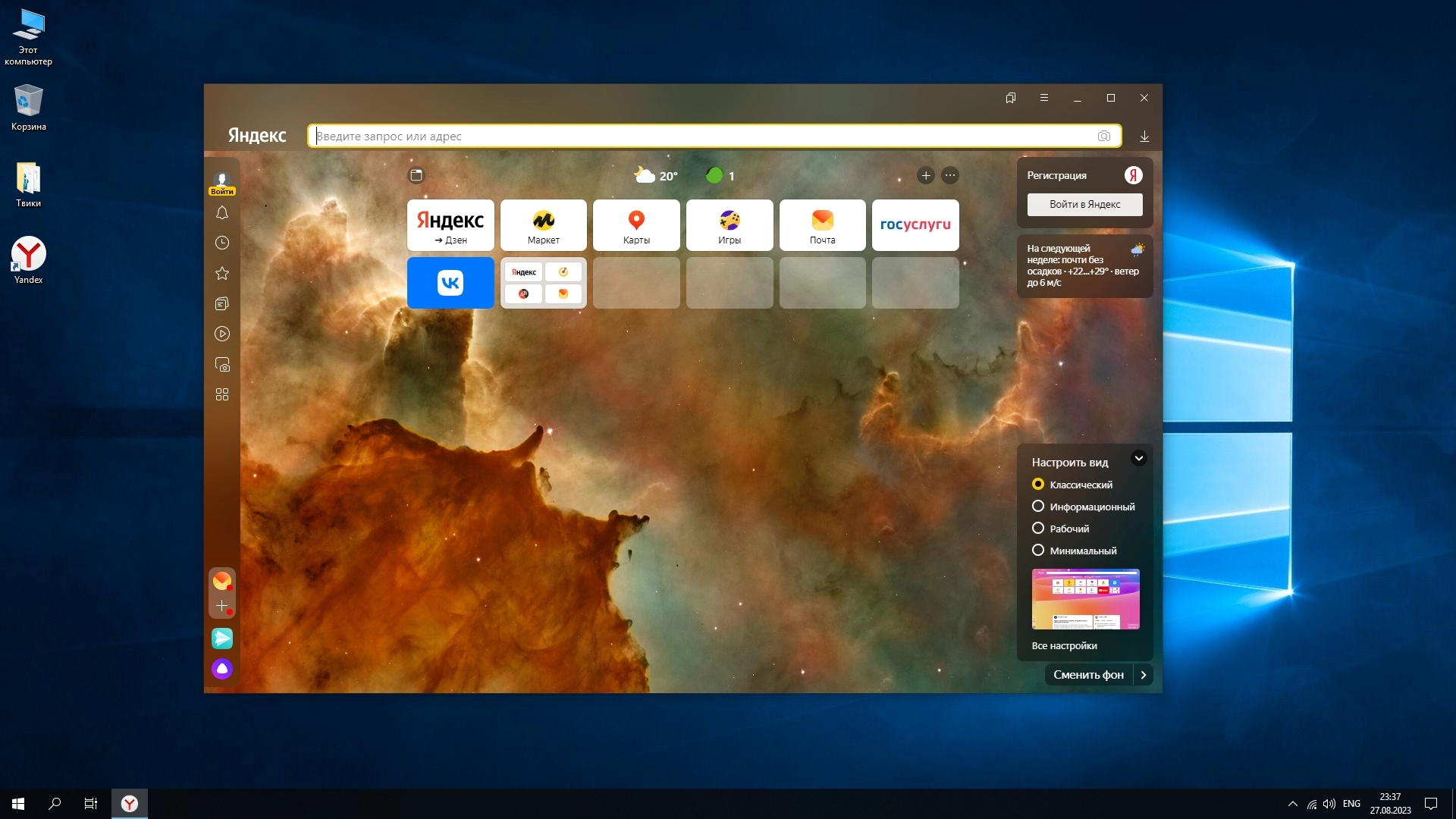Click the screenshot tool icon in sidebar
Viewport: 1456px width, 819px height.
[x=221, y=365]
